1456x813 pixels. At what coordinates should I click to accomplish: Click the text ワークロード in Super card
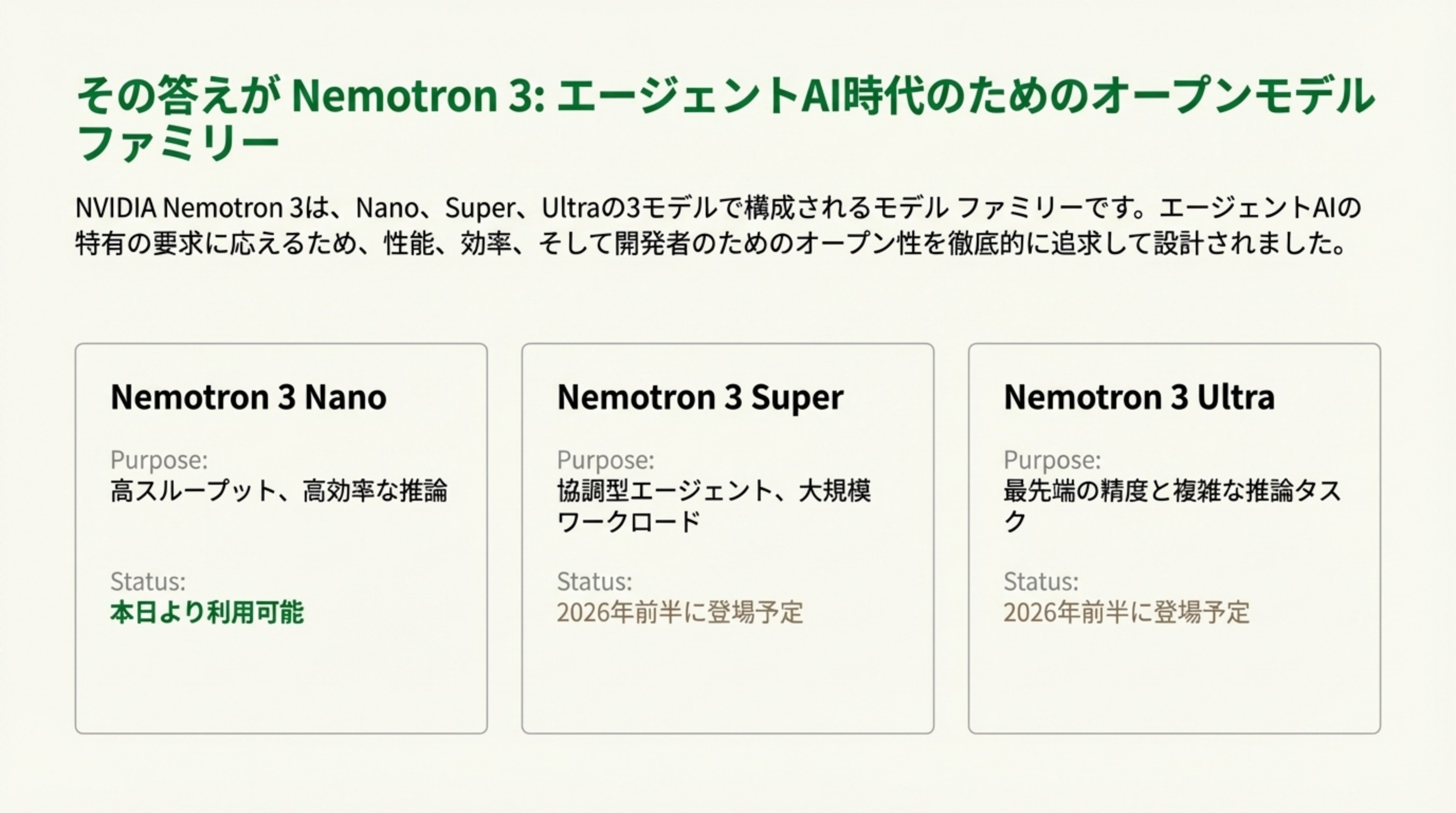[x=629, y=521]
